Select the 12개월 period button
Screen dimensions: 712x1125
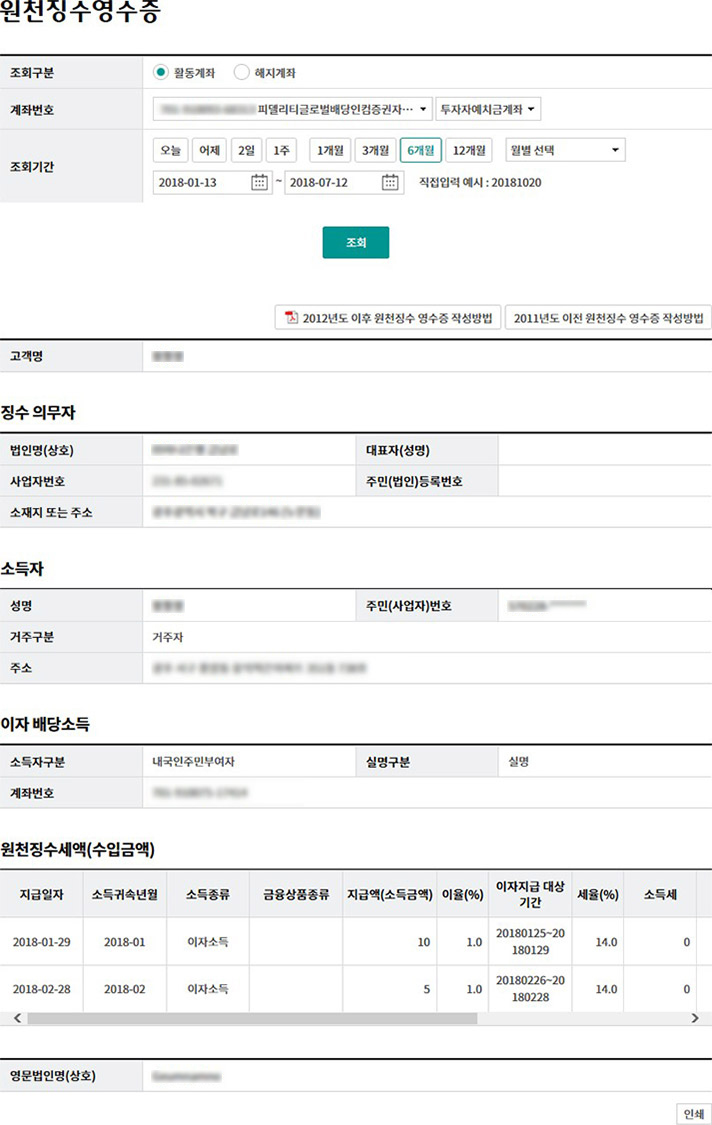[x=469, y=151]
